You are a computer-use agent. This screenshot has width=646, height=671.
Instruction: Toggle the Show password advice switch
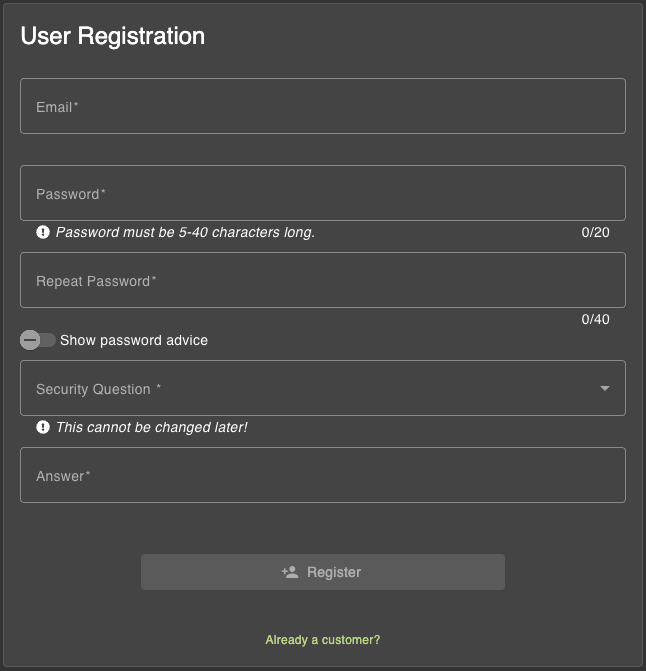point(38,340)
